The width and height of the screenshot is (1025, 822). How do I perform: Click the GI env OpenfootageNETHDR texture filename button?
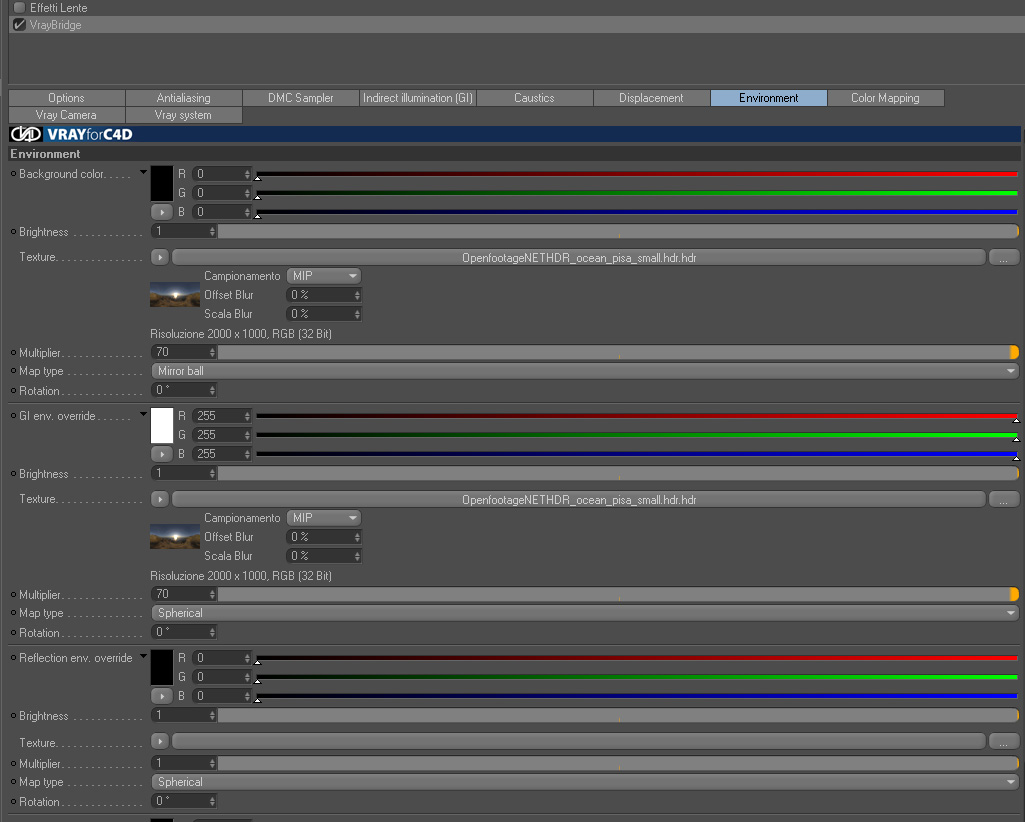point(579,500)
